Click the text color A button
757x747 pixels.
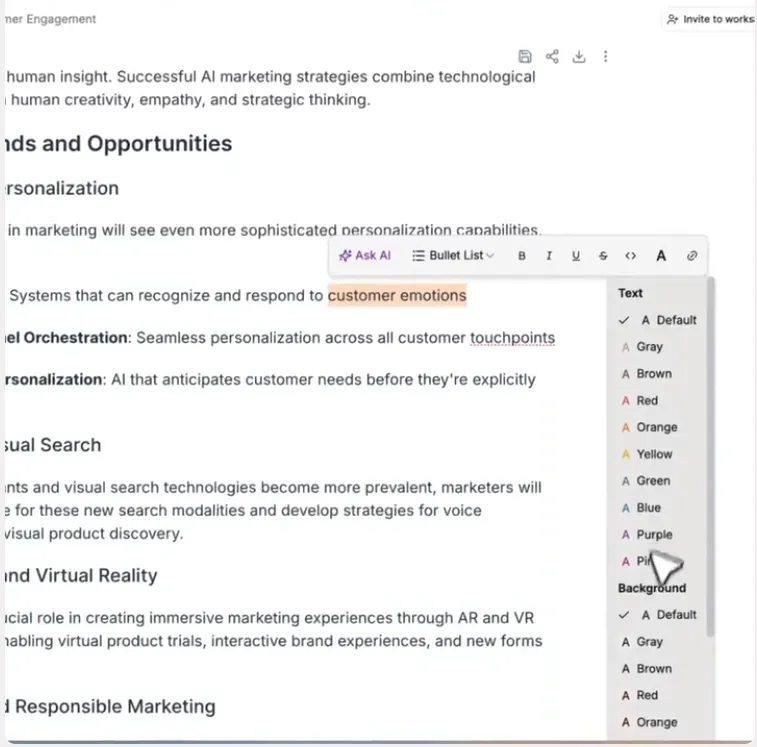(x=661, y=256)
